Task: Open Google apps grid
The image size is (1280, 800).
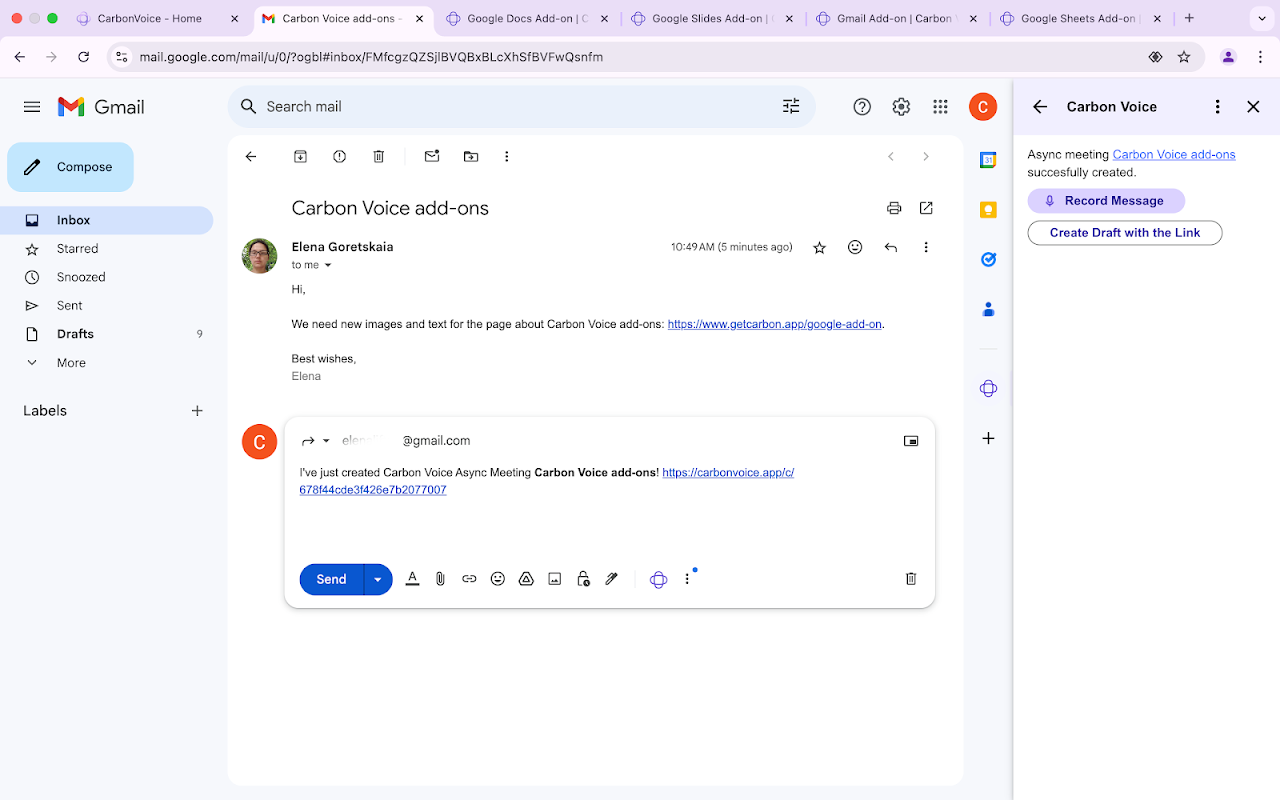Action: (x=940, y=107)
